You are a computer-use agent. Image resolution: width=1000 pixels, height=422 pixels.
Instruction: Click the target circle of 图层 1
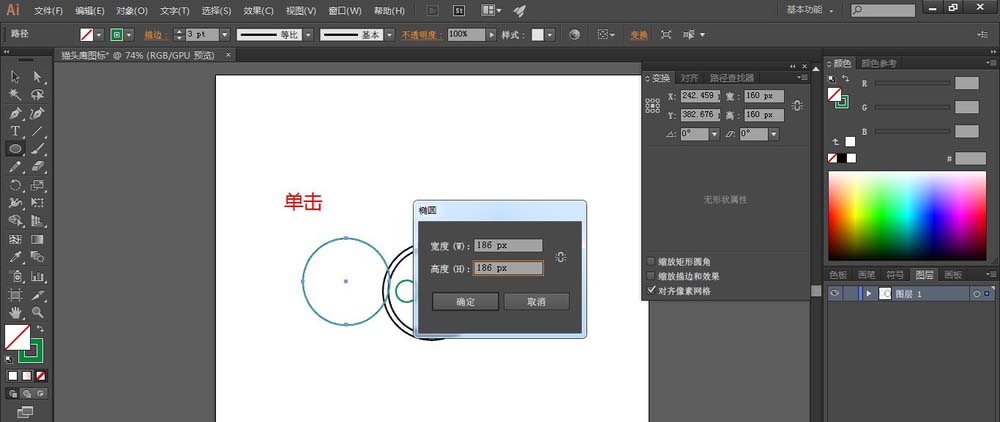tap(976, 294)
